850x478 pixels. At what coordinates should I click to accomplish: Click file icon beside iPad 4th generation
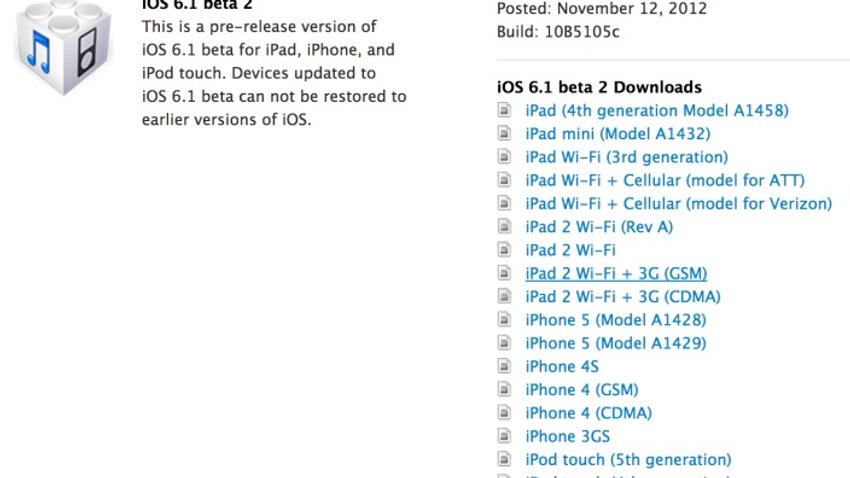[504, 110]
